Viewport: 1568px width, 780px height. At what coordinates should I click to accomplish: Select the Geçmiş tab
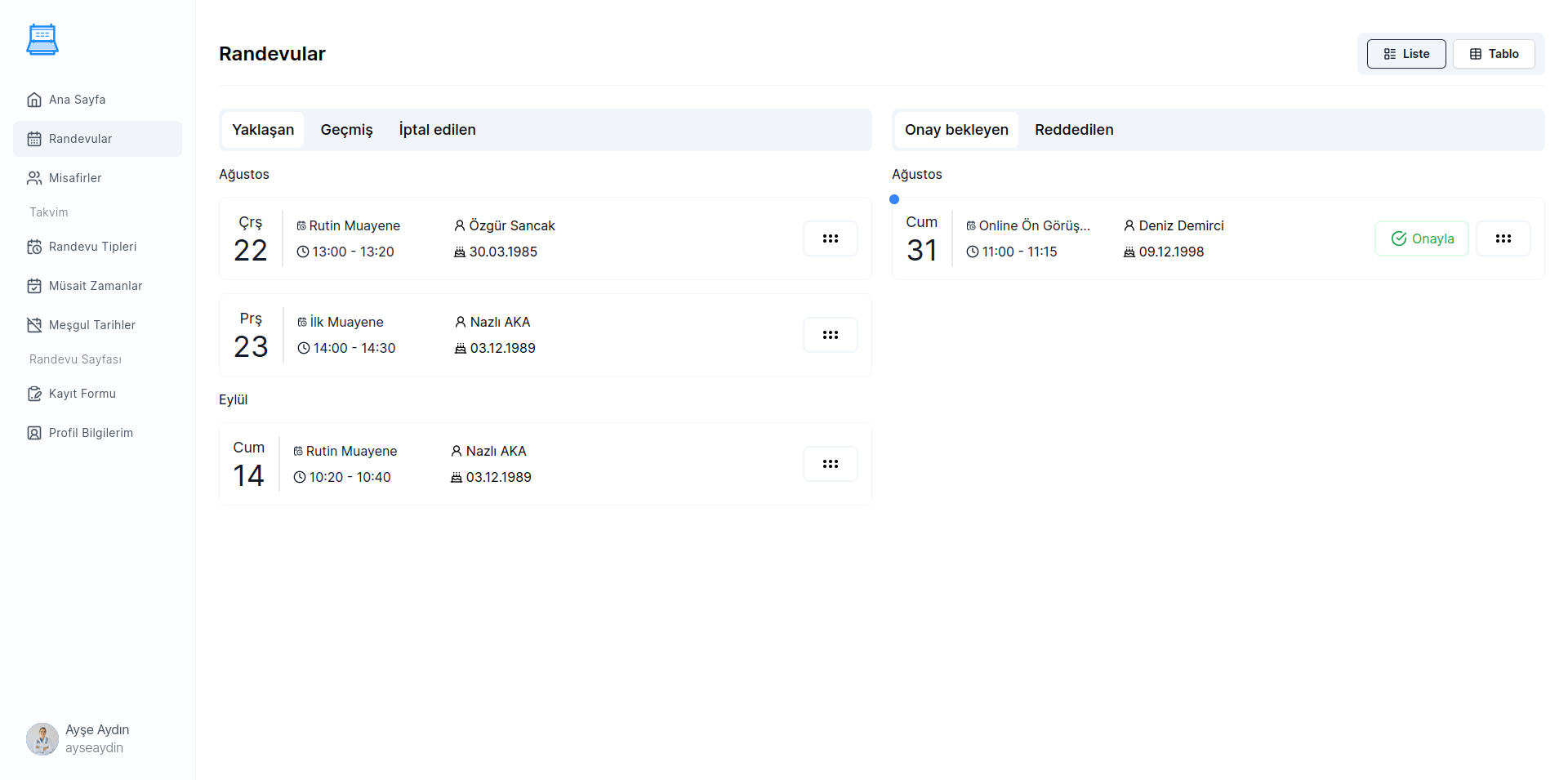tap(346, 130)
